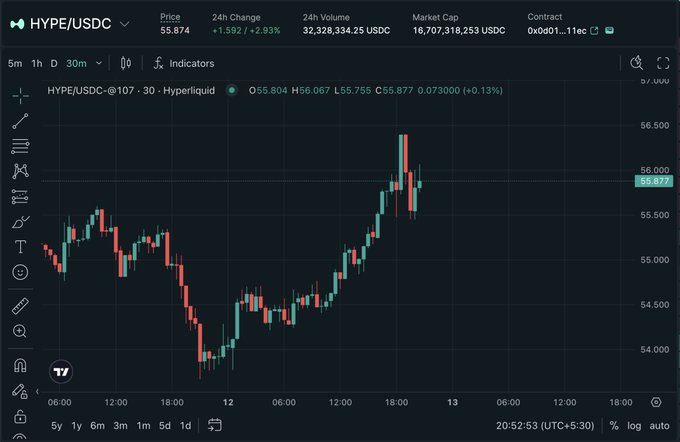Image resolution: width=680 pixels, height=442 pixels.
Task: Open timezone menu at 20:52:53 (UTC+5:30)
Action: [545, 426]
